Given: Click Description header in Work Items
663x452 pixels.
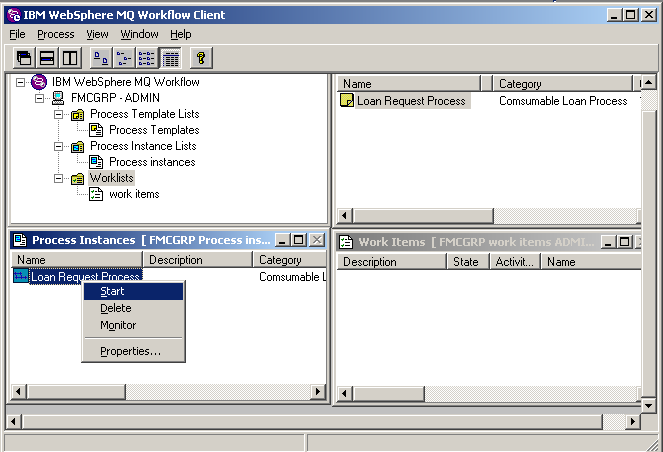Looking at the screenshot, I should click(x=392, y=262).
